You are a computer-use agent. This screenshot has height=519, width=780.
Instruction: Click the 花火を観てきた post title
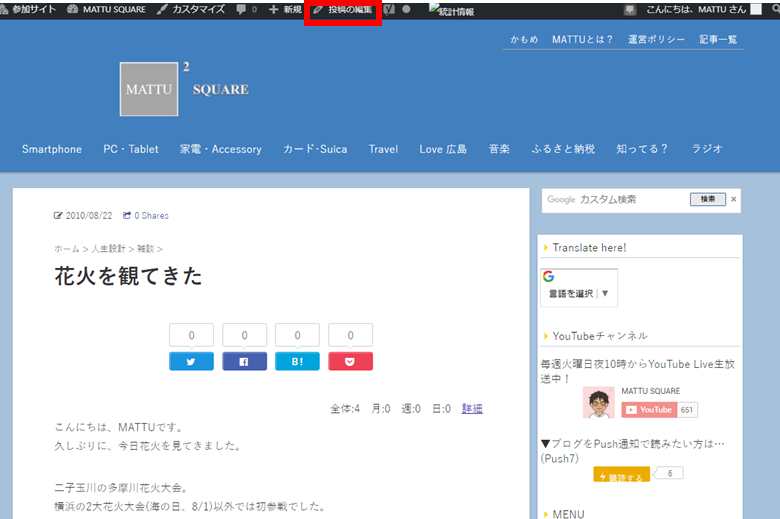(128, 276)
